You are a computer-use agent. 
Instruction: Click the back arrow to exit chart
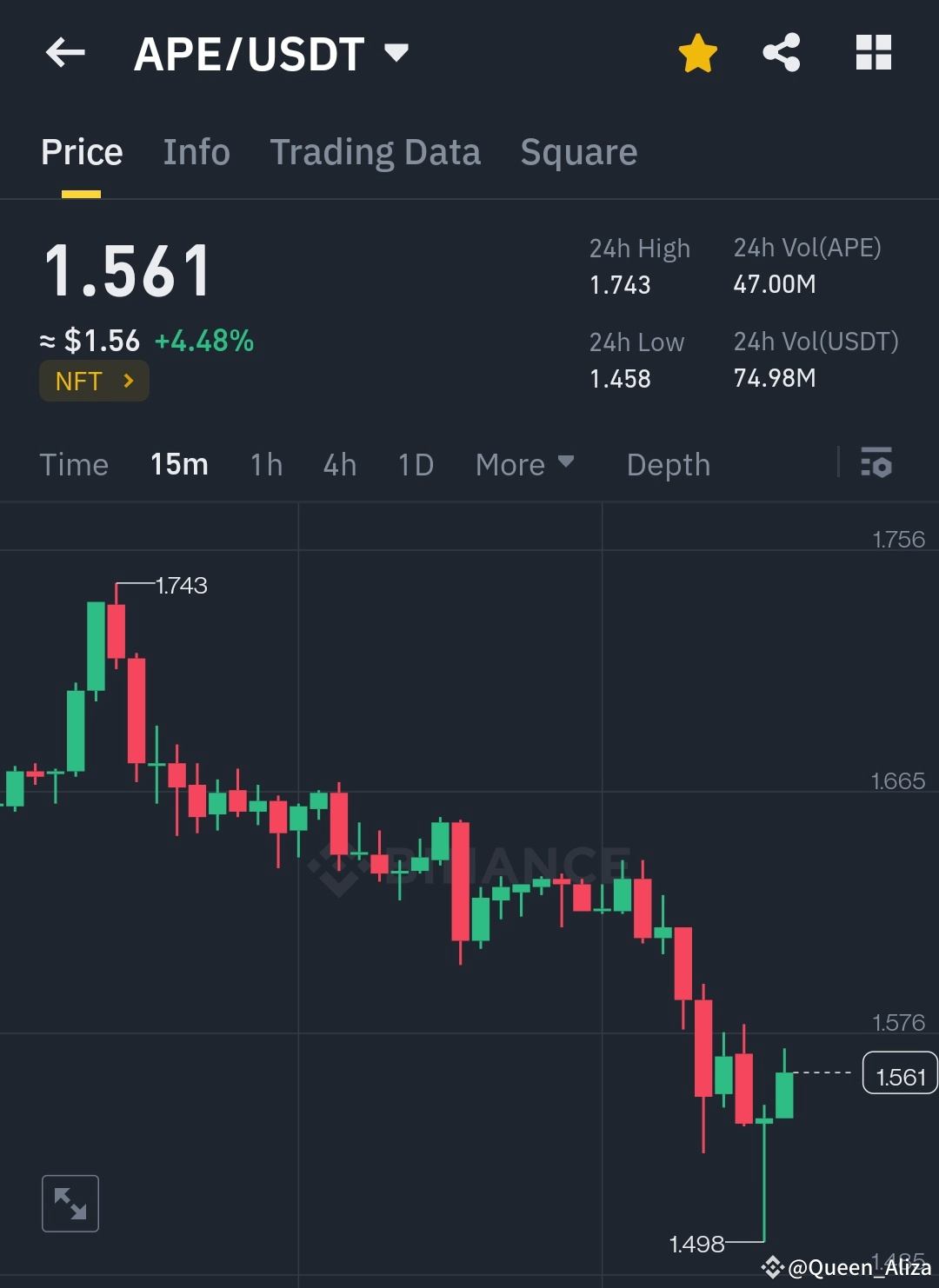tap(65, 54)
